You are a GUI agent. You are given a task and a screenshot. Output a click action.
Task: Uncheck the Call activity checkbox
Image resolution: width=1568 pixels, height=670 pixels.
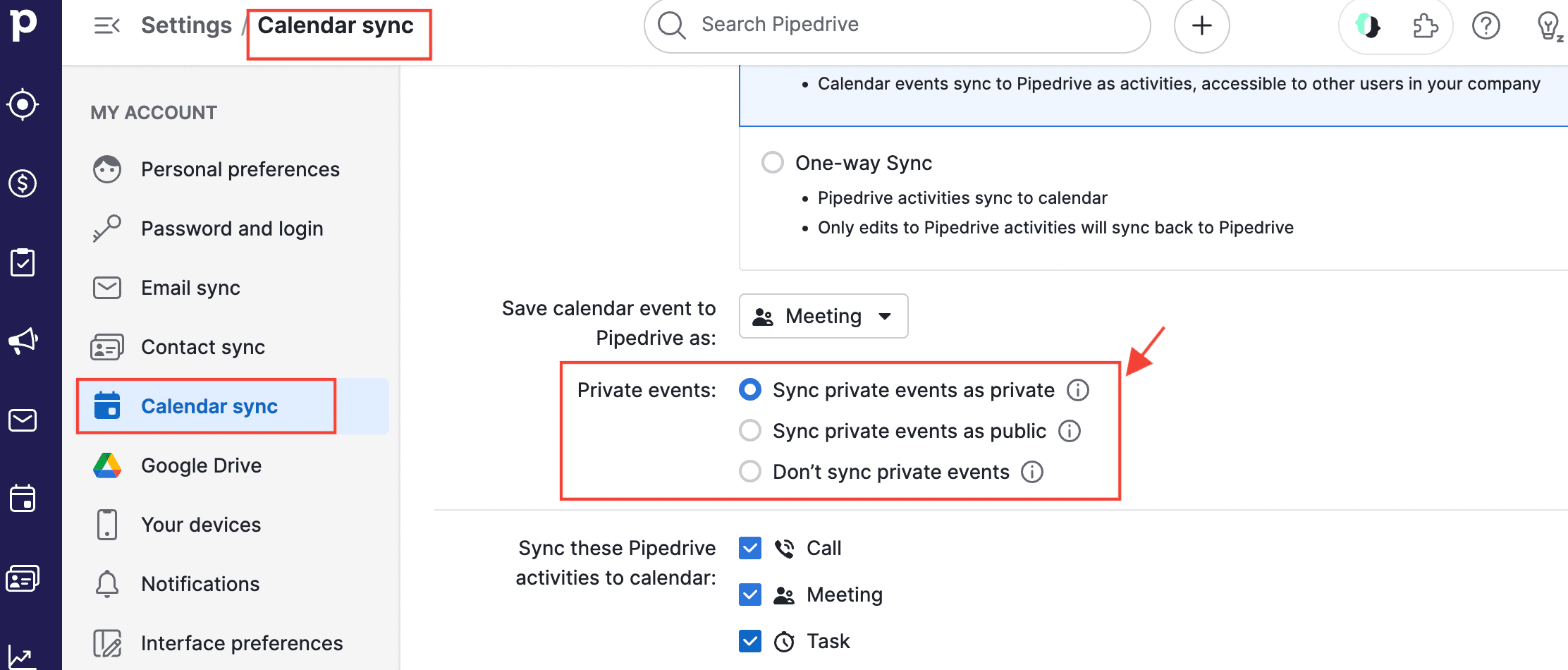[750, 548]
